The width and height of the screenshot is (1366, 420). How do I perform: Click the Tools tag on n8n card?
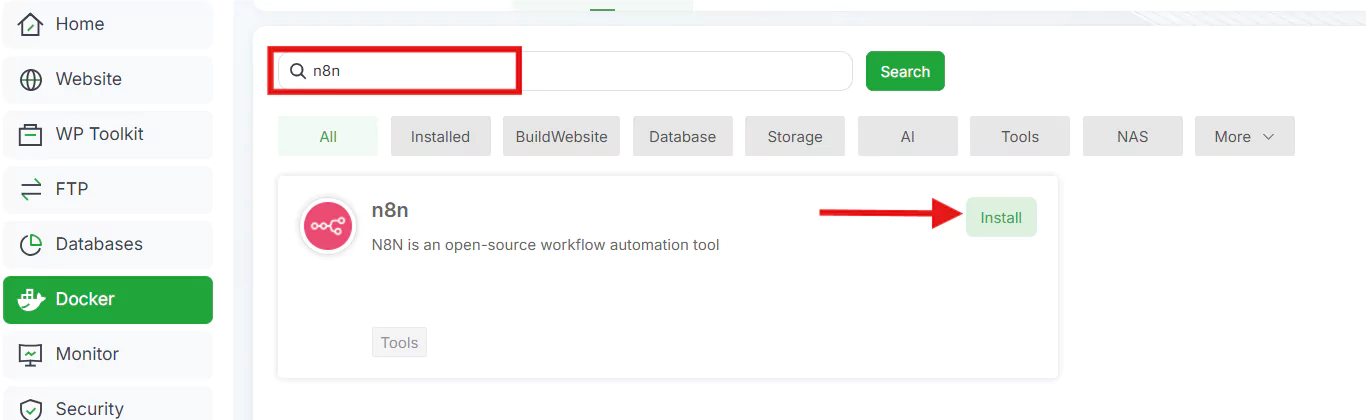(399, 342)
